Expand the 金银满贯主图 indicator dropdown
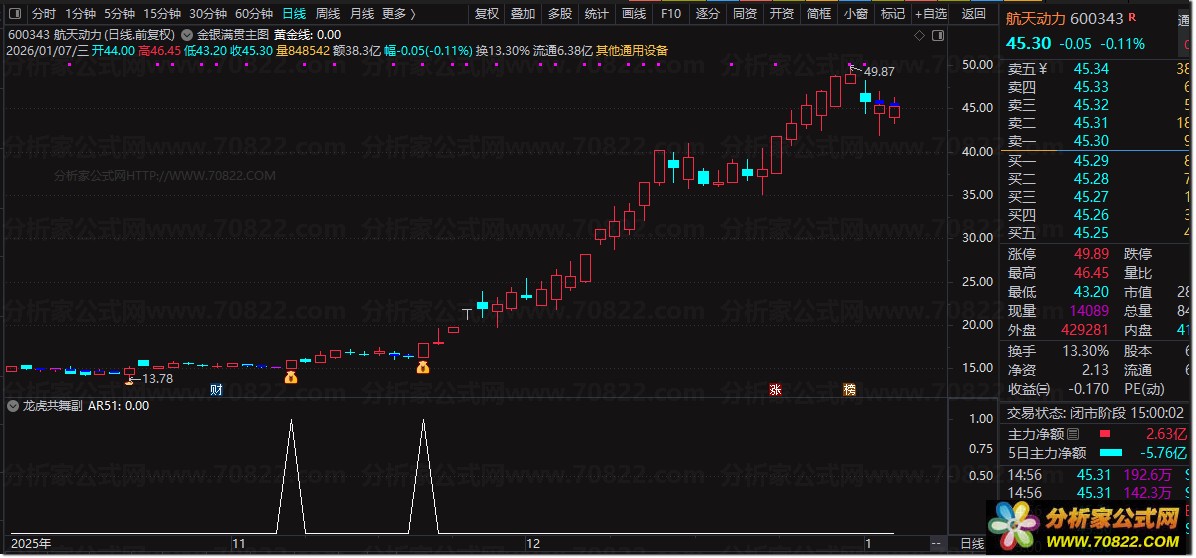This screenshot has width=1196, height=558. tap(188, 35)
